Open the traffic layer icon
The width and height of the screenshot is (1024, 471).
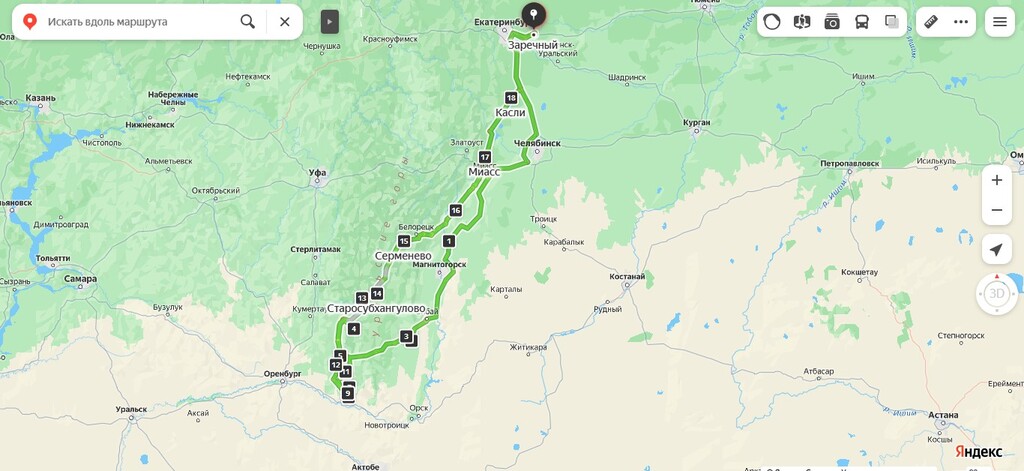pyautogui.click(x=771, y=22)
